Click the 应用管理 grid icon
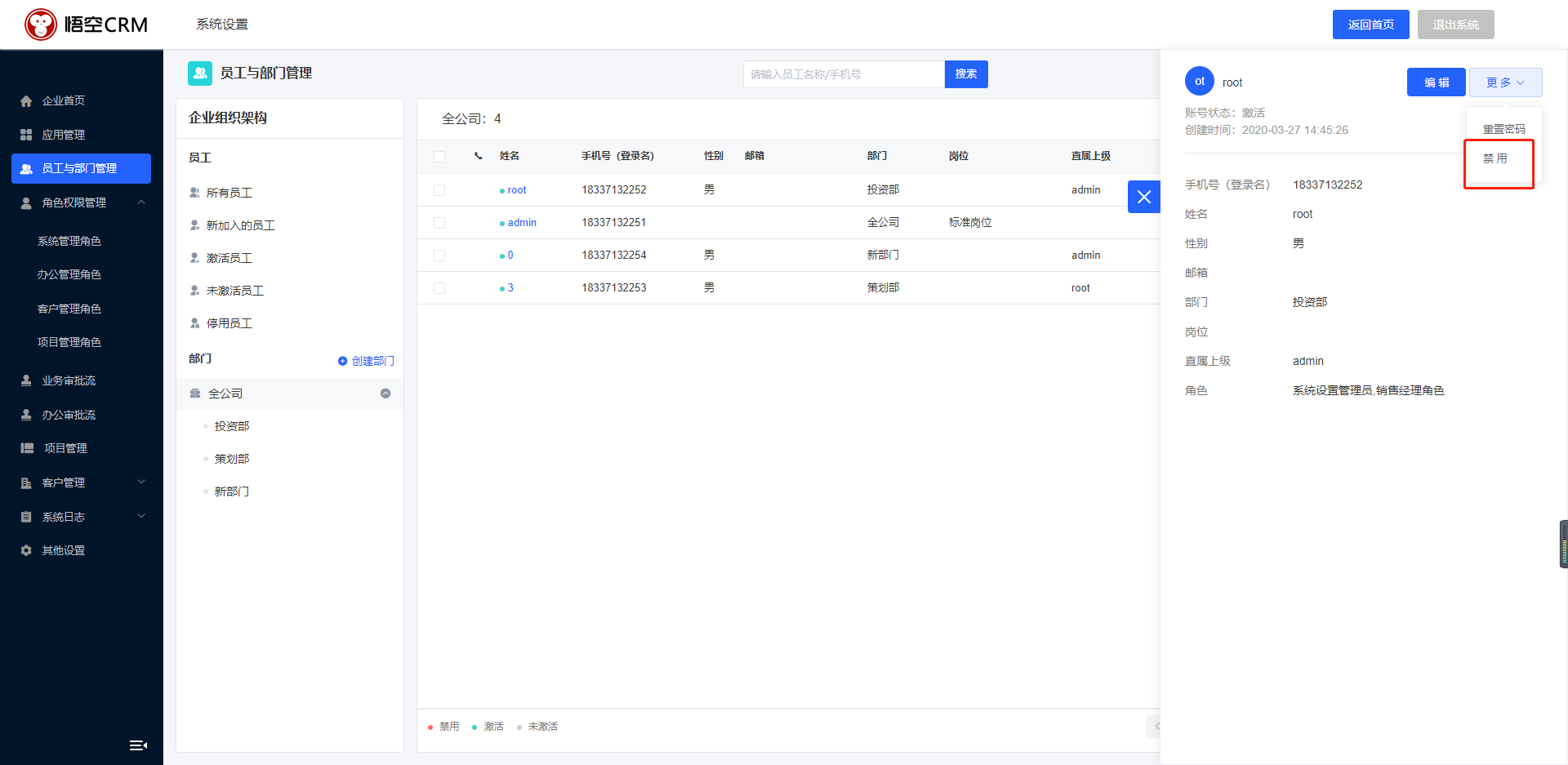Image resolution: width=1568 pixels, height=765 pixels. click(26, 135)
